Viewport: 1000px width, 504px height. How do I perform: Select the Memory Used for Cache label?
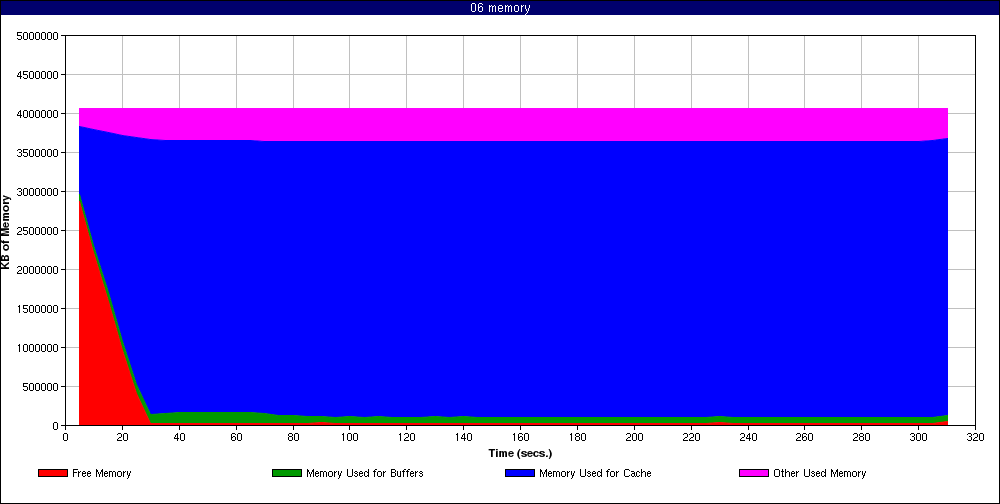(x=595, y=473)
